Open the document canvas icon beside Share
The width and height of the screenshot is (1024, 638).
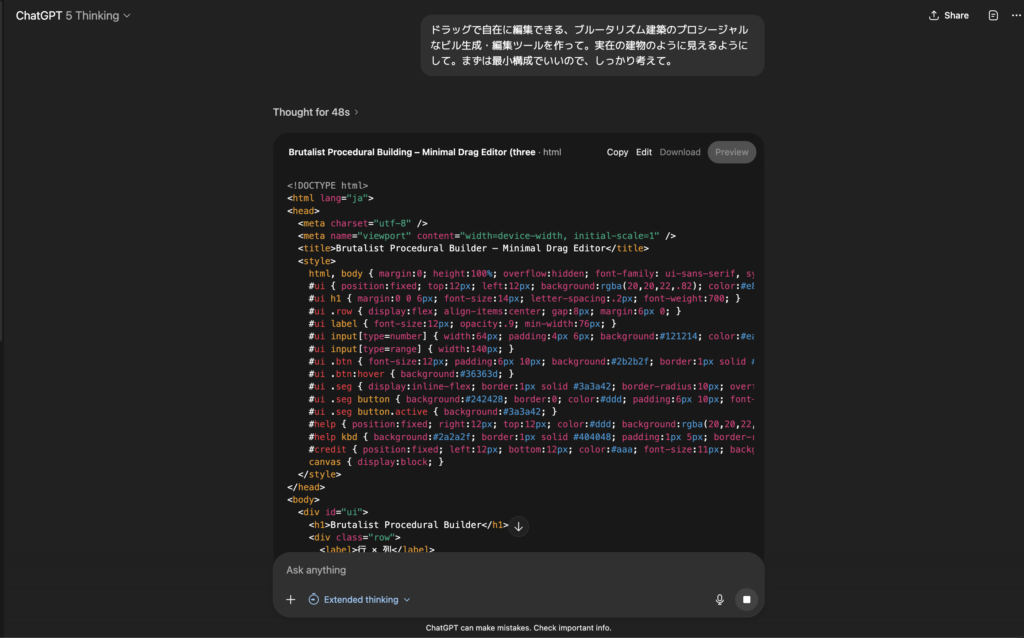tap(993, 16)
